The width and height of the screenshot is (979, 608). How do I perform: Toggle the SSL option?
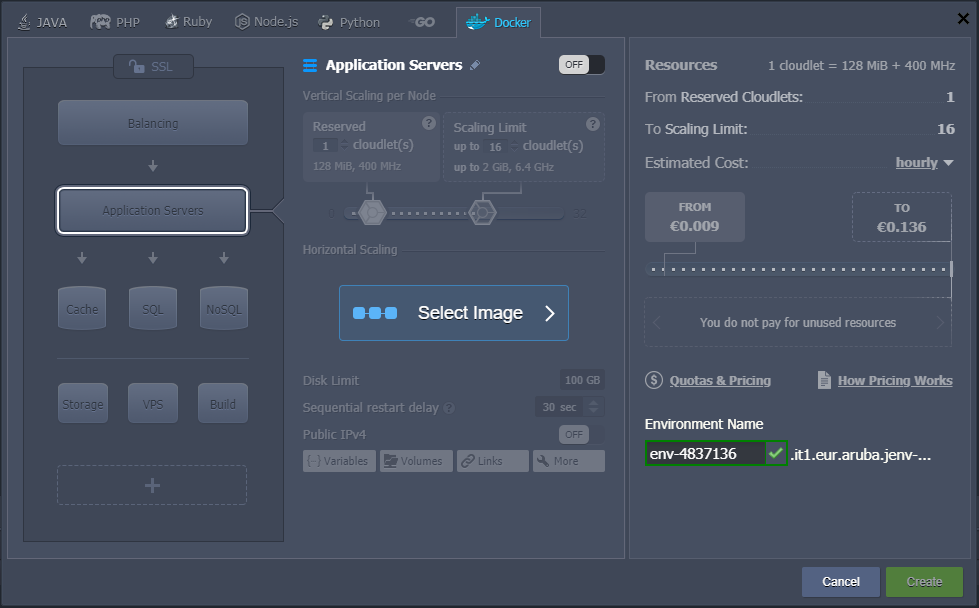[153, 67]
